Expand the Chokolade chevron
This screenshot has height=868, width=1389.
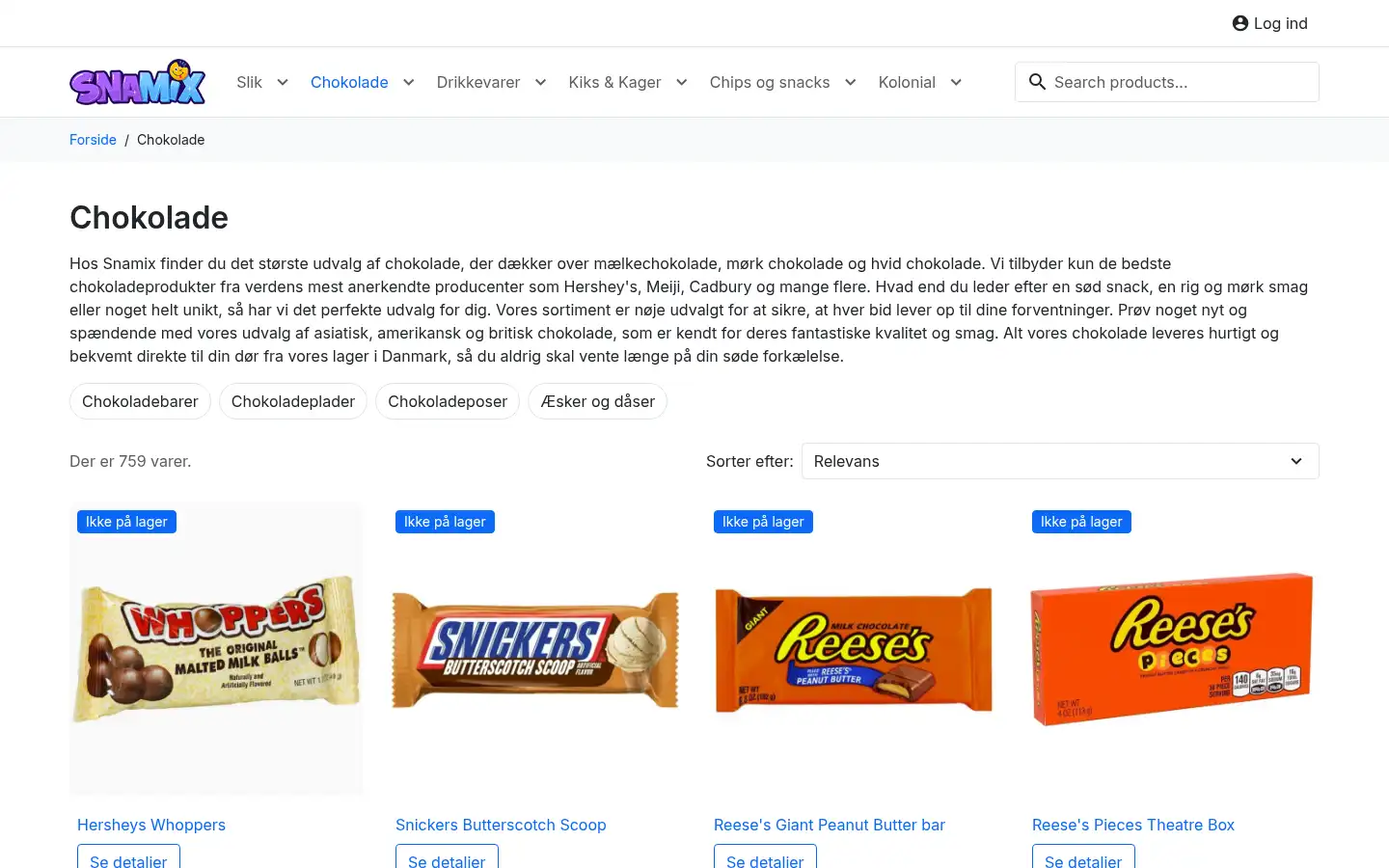tap(409, 82)
